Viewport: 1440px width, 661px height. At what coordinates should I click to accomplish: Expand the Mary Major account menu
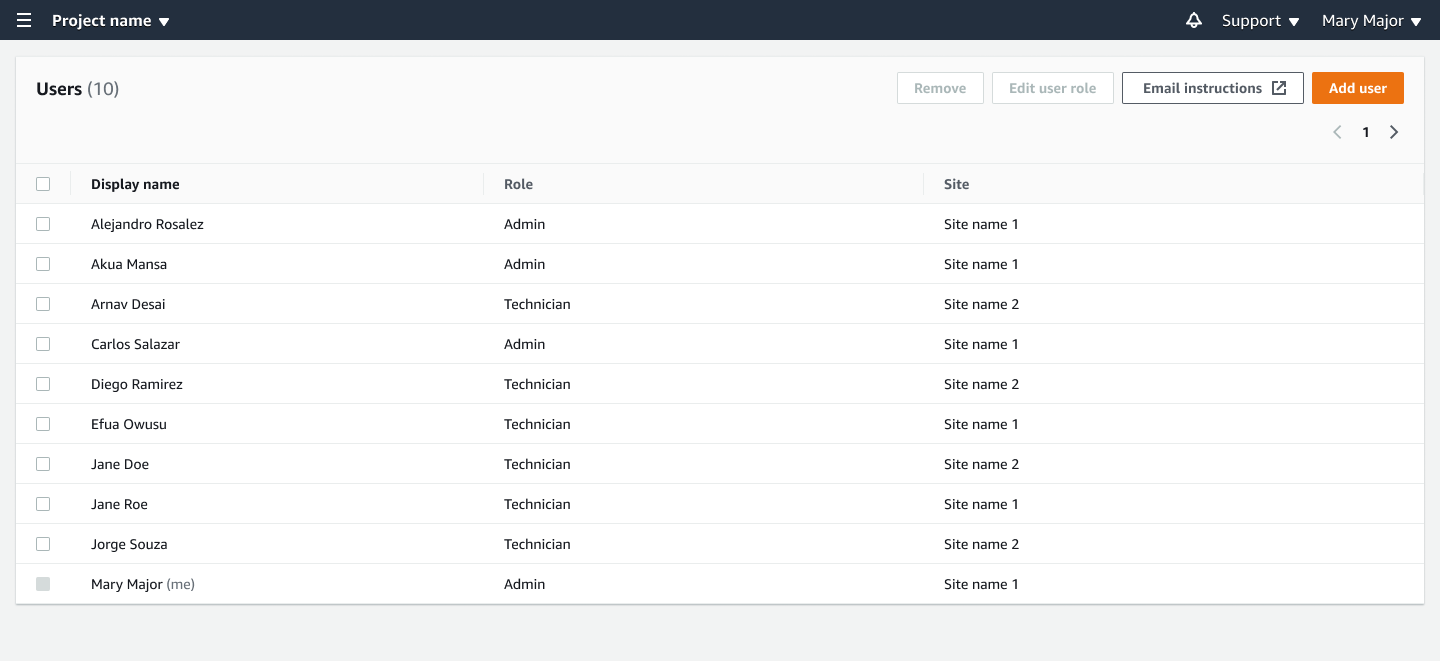pyautogui.click(x=1371, y=20)
